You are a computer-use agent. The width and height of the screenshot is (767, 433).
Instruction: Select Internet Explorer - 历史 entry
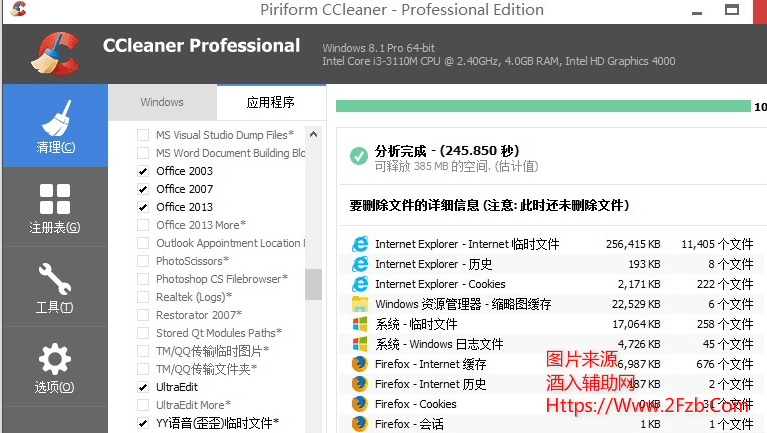pyautogui.click(x=553, y=264)
